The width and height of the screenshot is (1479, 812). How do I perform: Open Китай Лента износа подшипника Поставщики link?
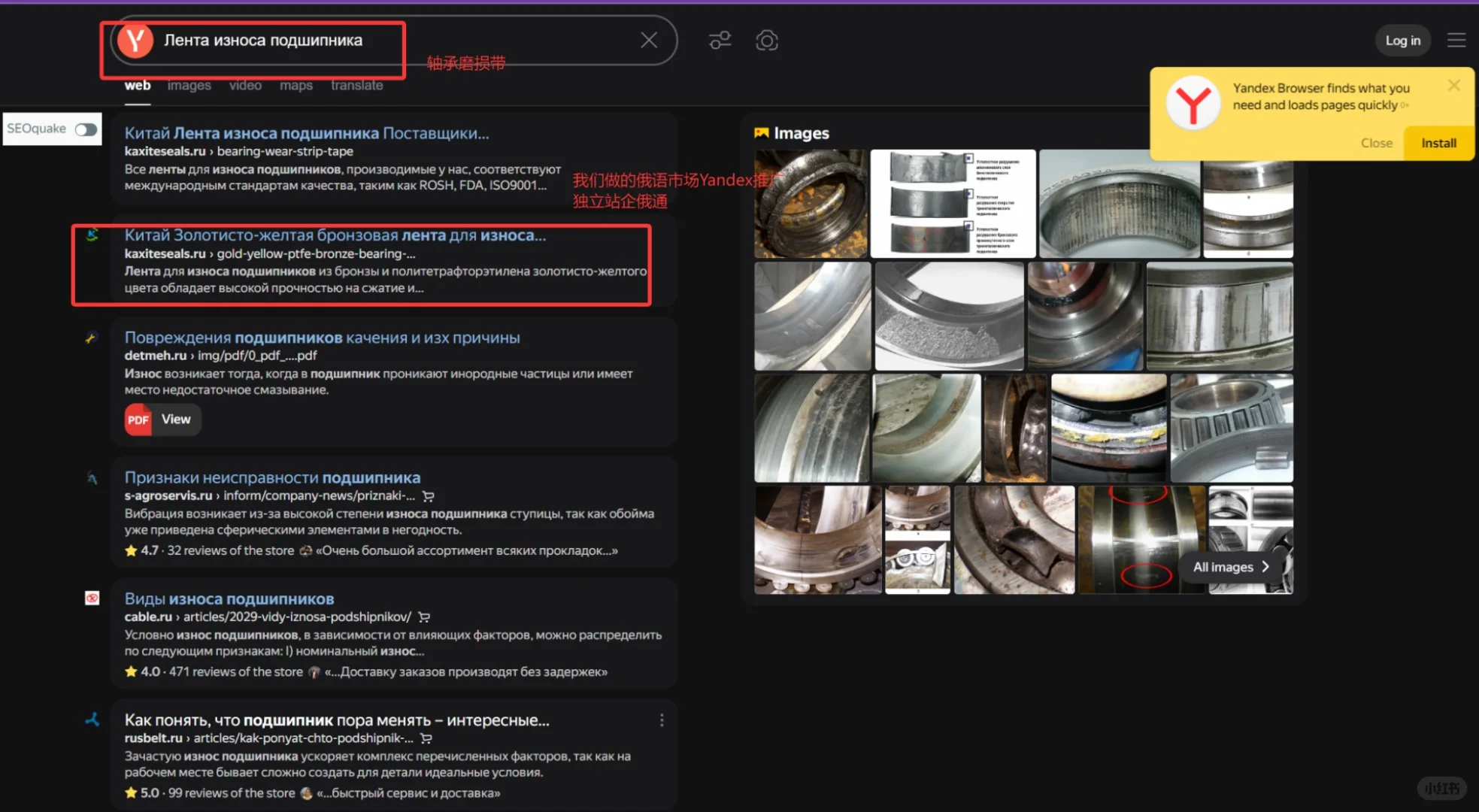(x=307, y=133)
